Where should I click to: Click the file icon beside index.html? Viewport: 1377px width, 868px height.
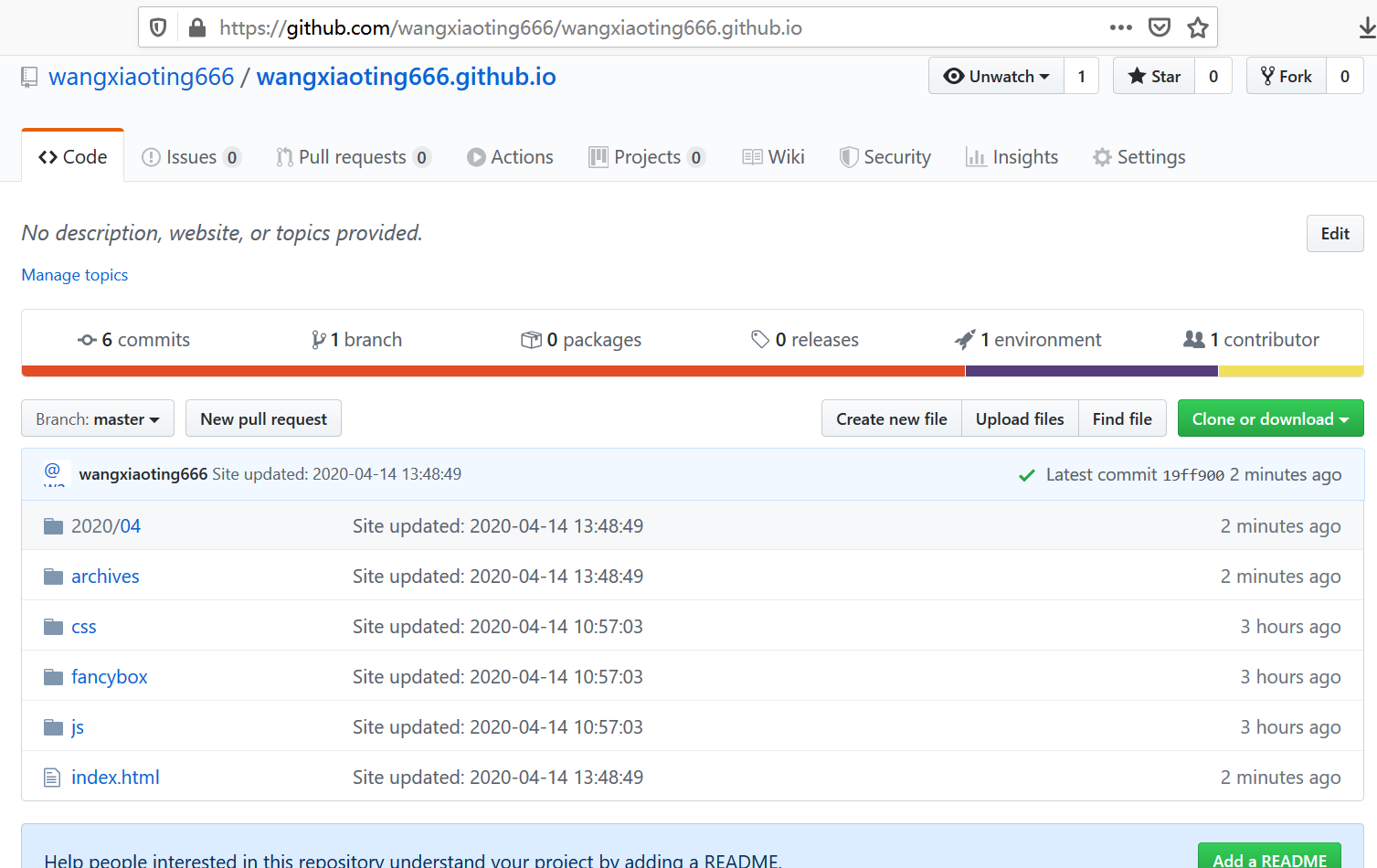(52, 778)
